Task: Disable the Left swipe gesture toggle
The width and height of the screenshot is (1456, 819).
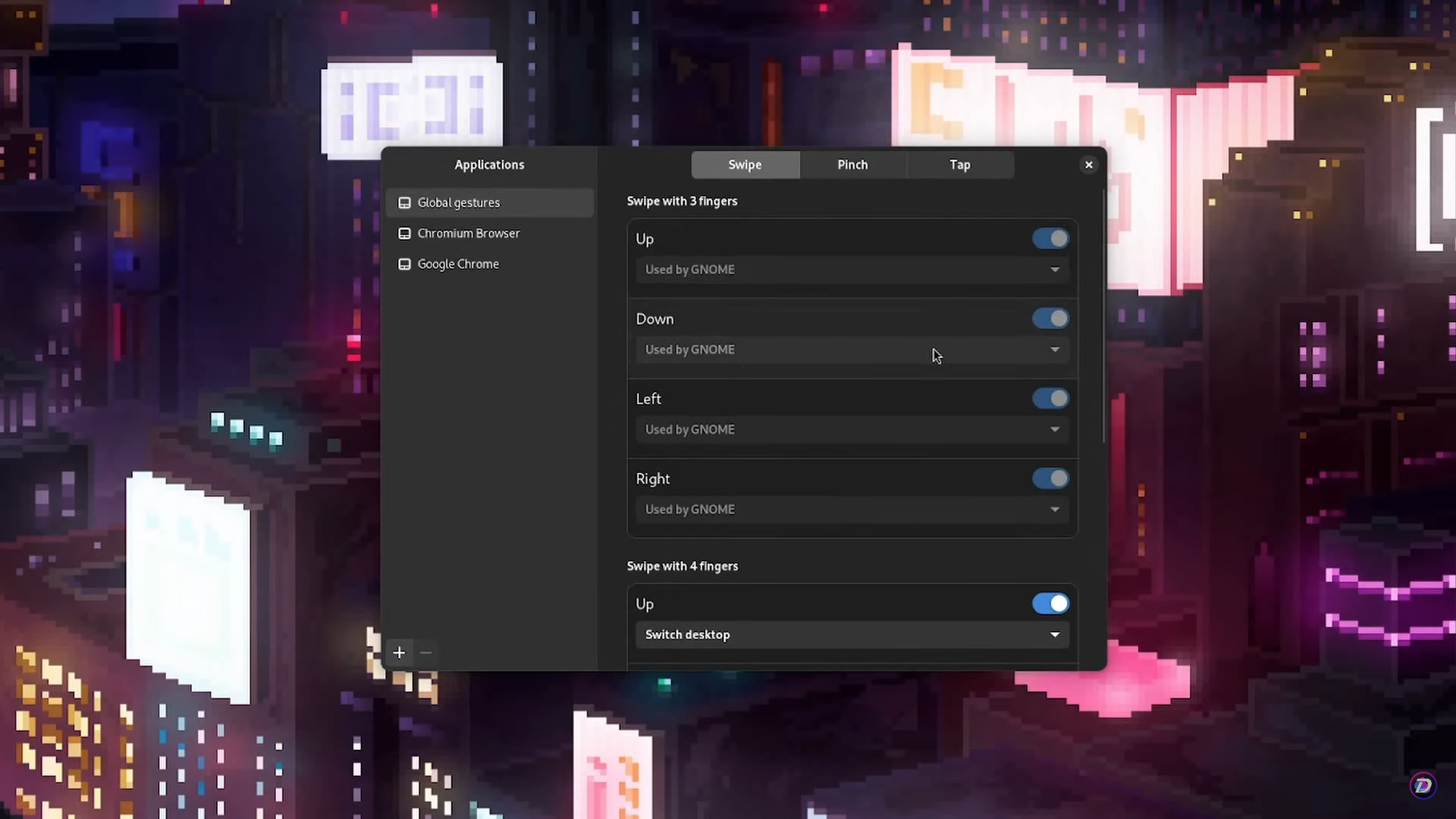Action: coord(1050,398)
